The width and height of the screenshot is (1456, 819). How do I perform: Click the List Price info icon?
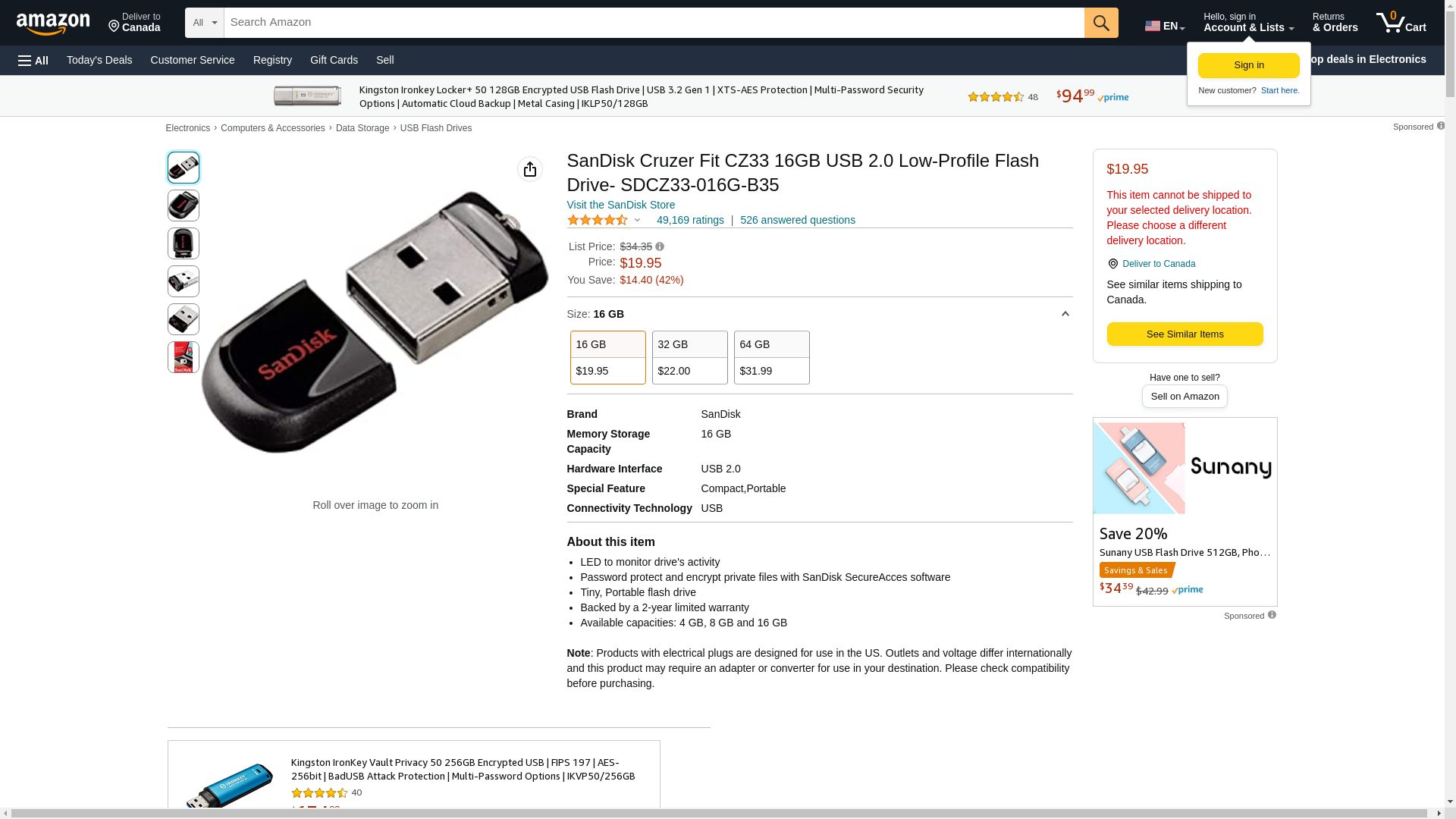(660, 246)
